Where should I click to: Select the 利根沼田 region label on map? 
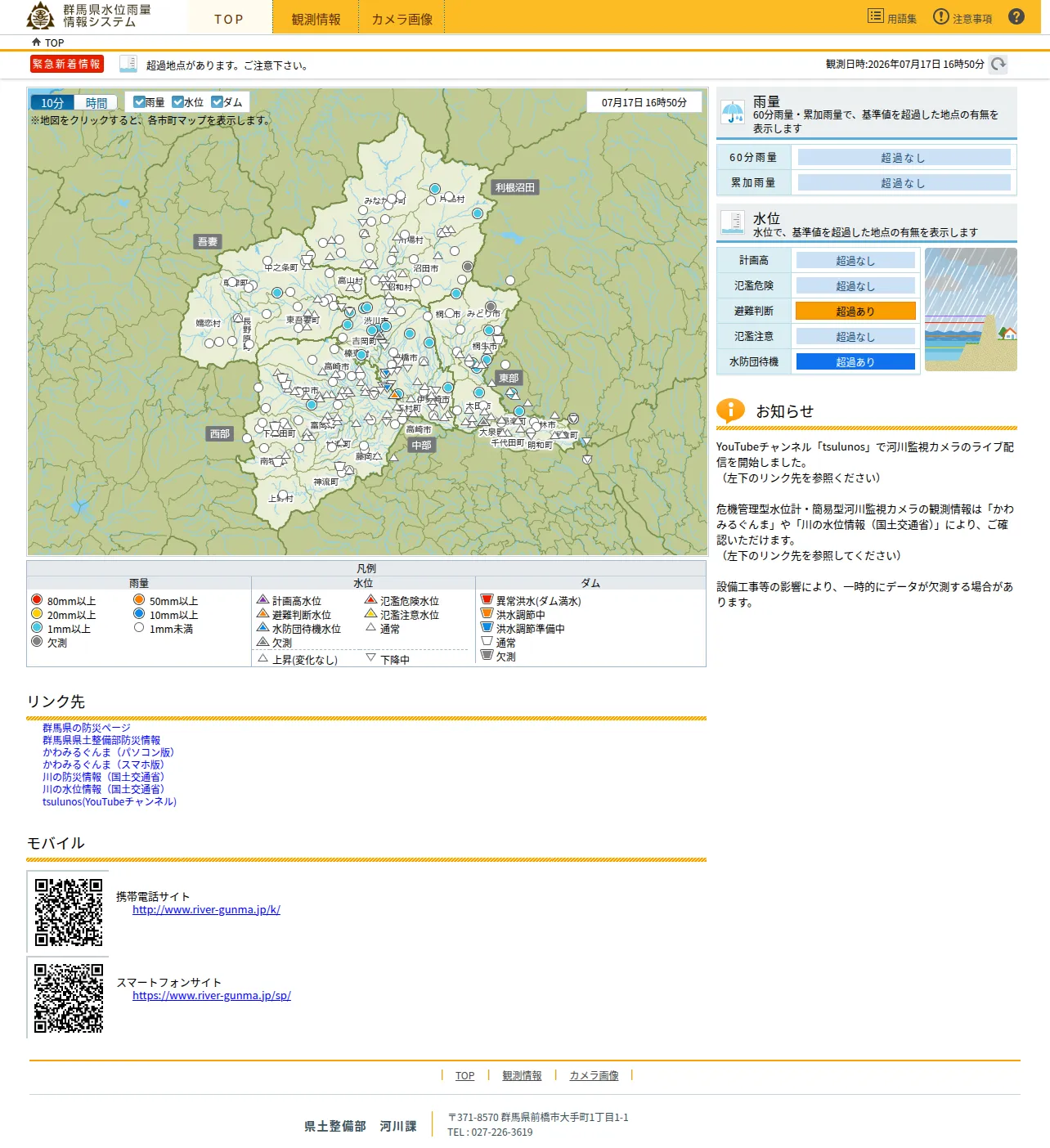(515, 187)
